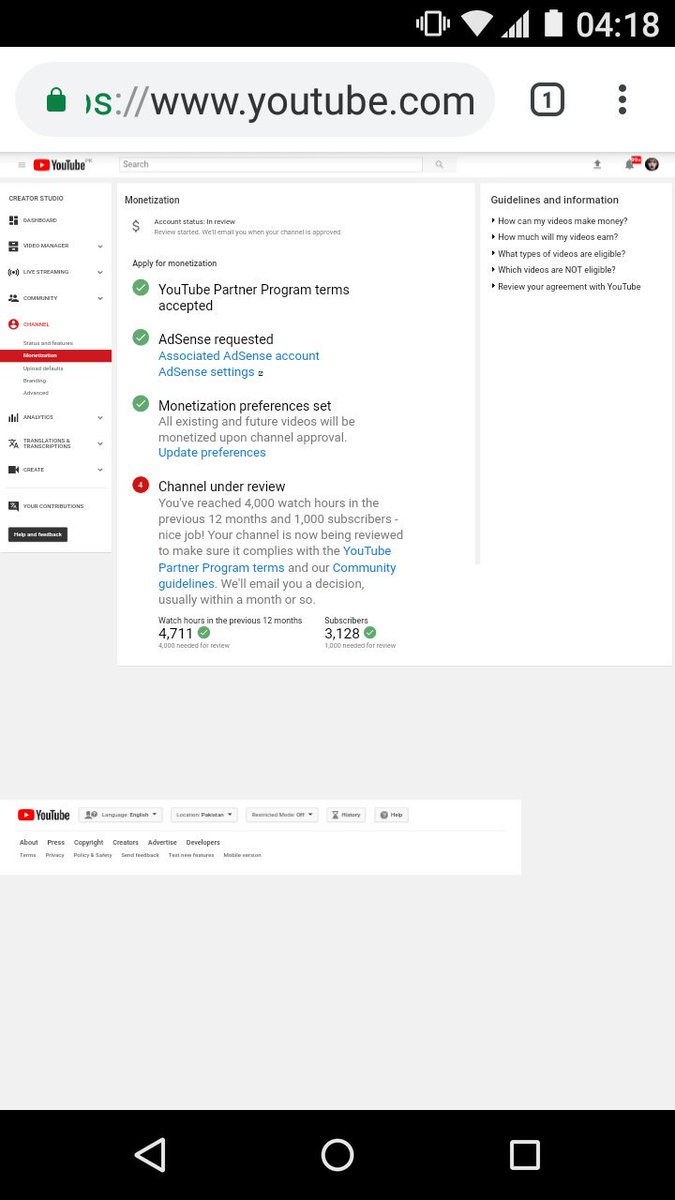This screenshot has height=1200, width=675.
Task: Click green check beside Monetization preferences set
Action: click(x=141, y=404)
